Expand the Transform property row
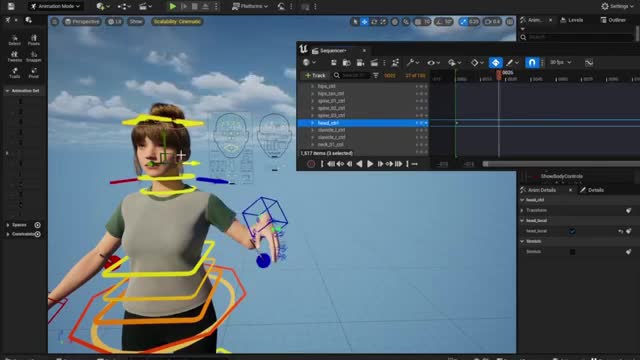The image size is (640, 360). [522, 210]
